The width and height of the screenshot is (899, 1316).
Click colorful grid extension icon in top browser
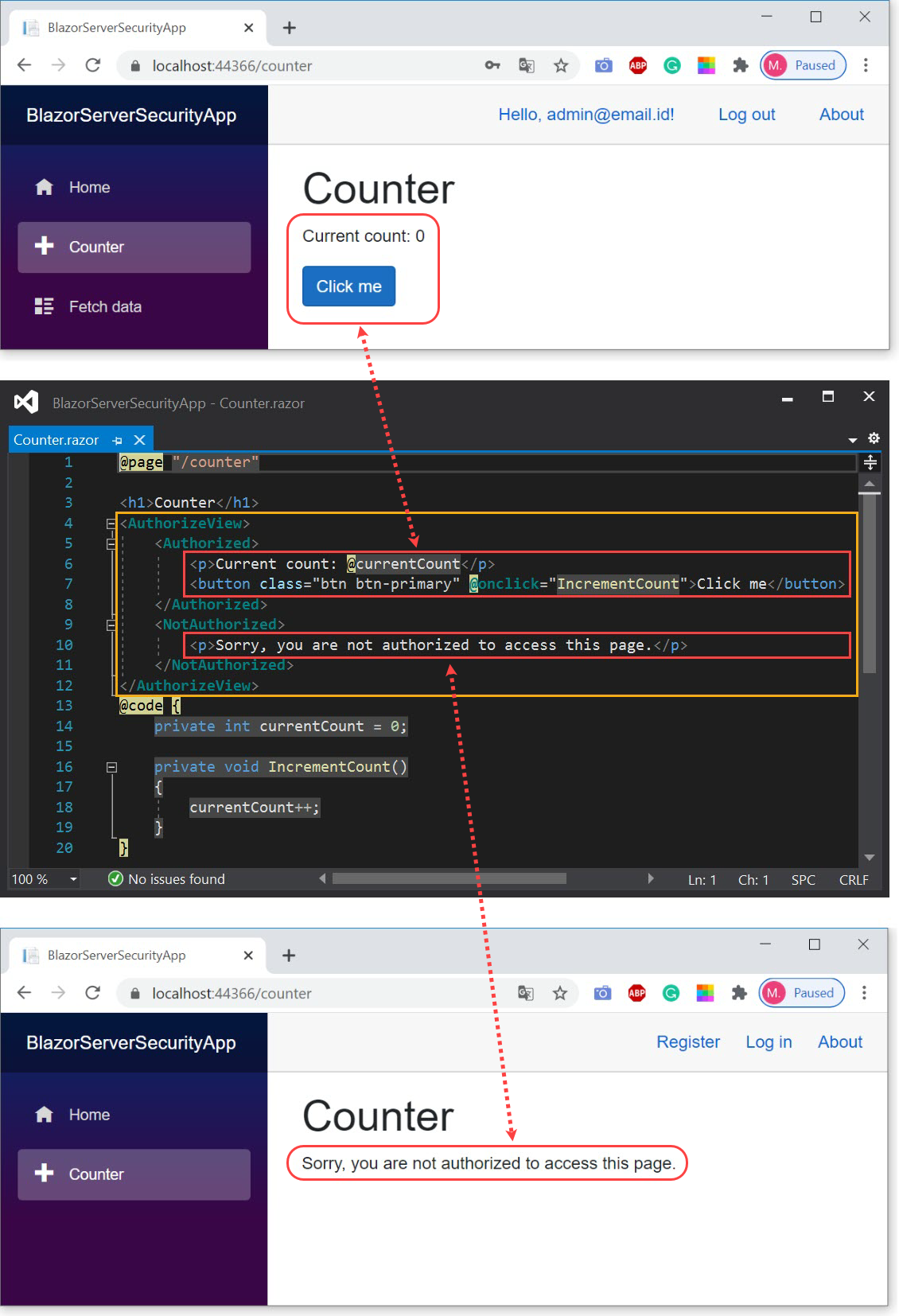(706, 65)
